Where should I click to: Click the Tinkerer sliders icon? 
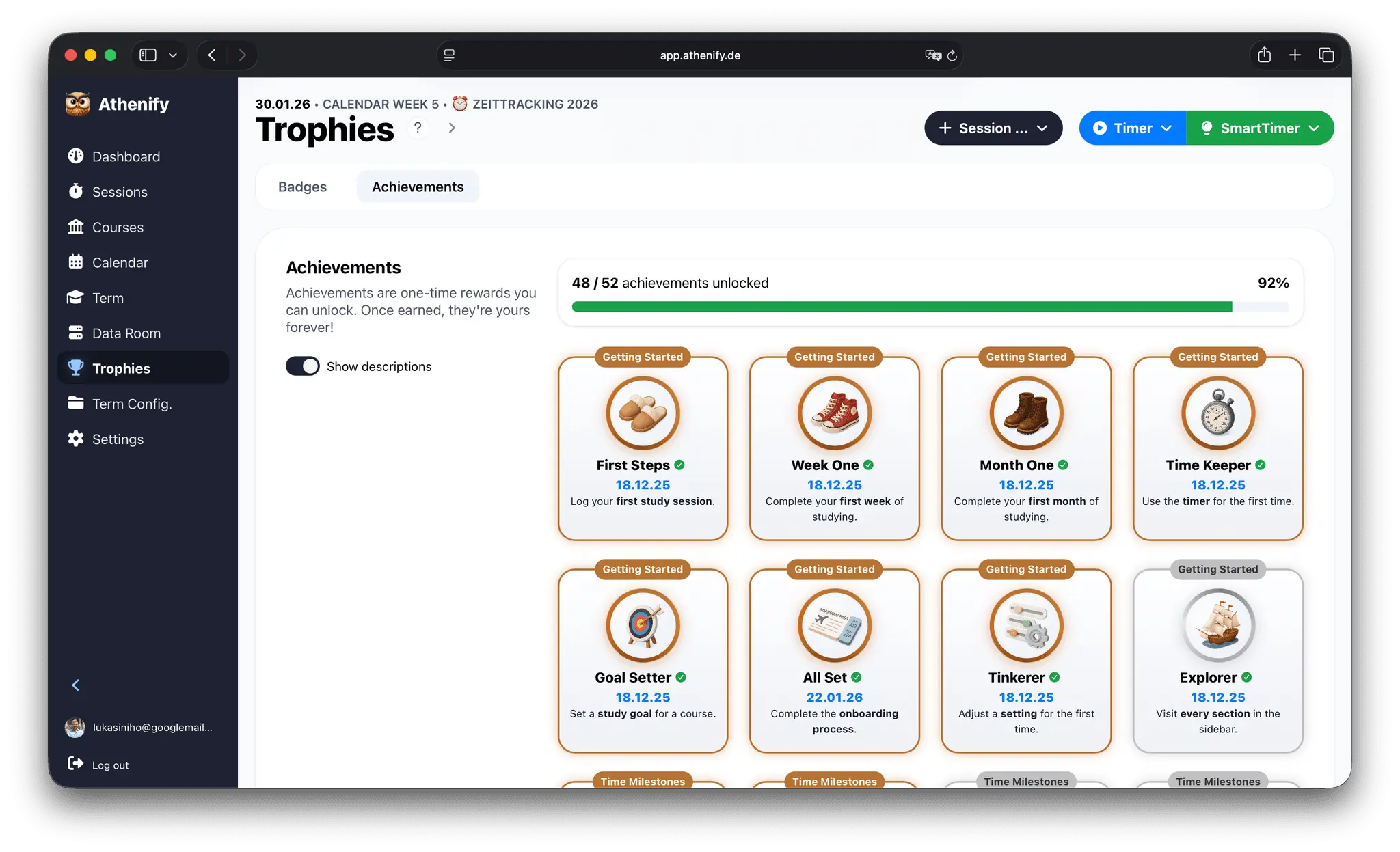tap(1026, 626)
